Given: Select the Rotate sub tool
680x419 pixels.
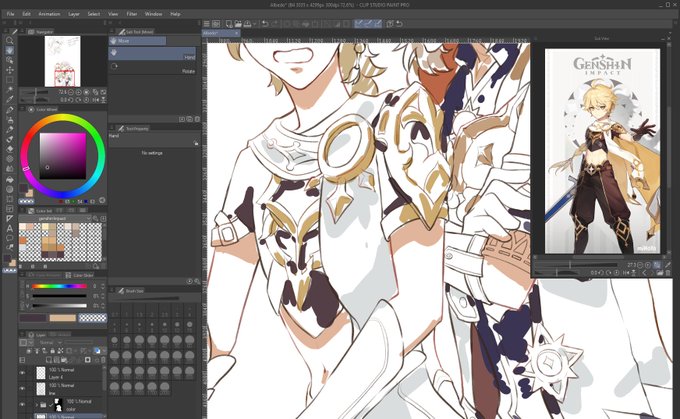Looking at the screenshot, I should coord(152,68).
